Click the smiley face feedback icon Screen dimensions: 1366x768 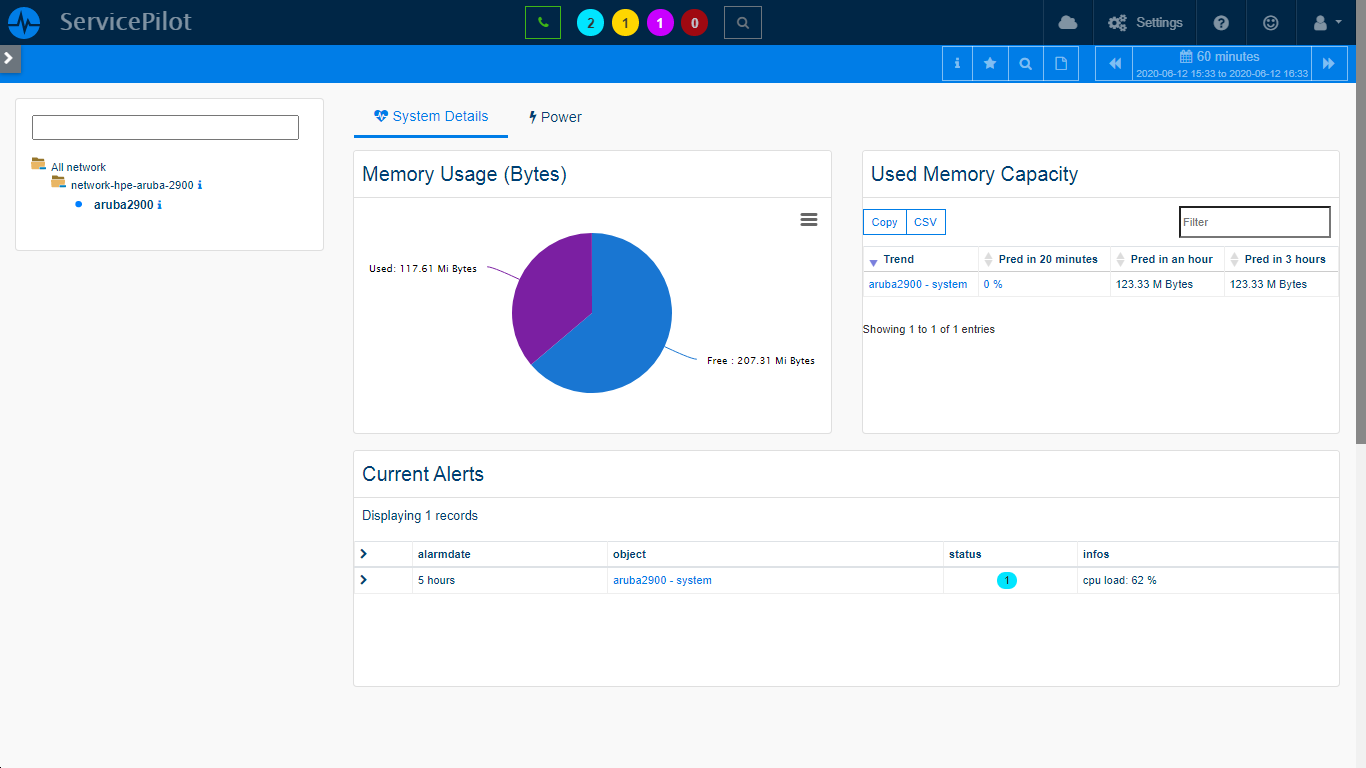click(1271, 23)
